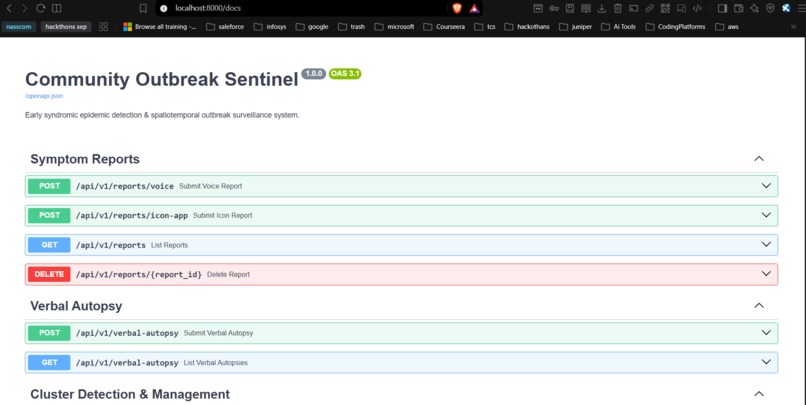Generate QR code with QR icon
Screen dimensions: 806x405
point(665,8)
